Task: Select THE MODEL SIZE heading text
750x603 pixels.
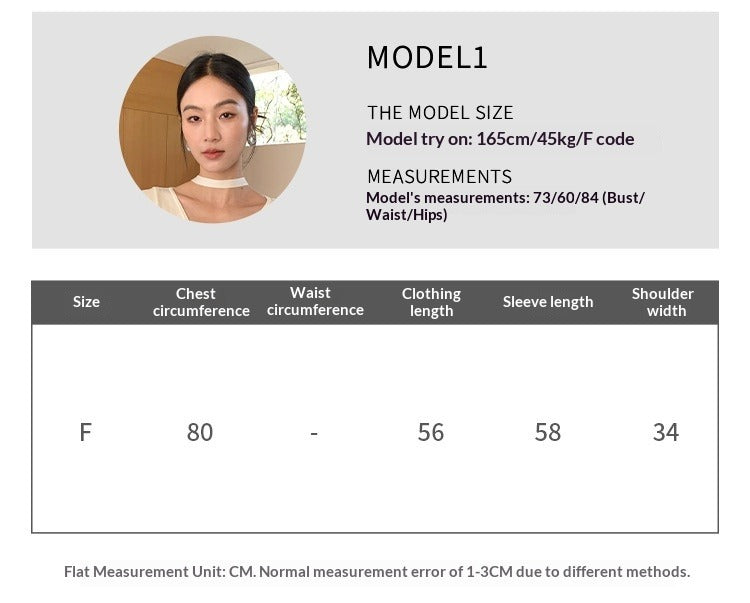Action: pos(440,113)
